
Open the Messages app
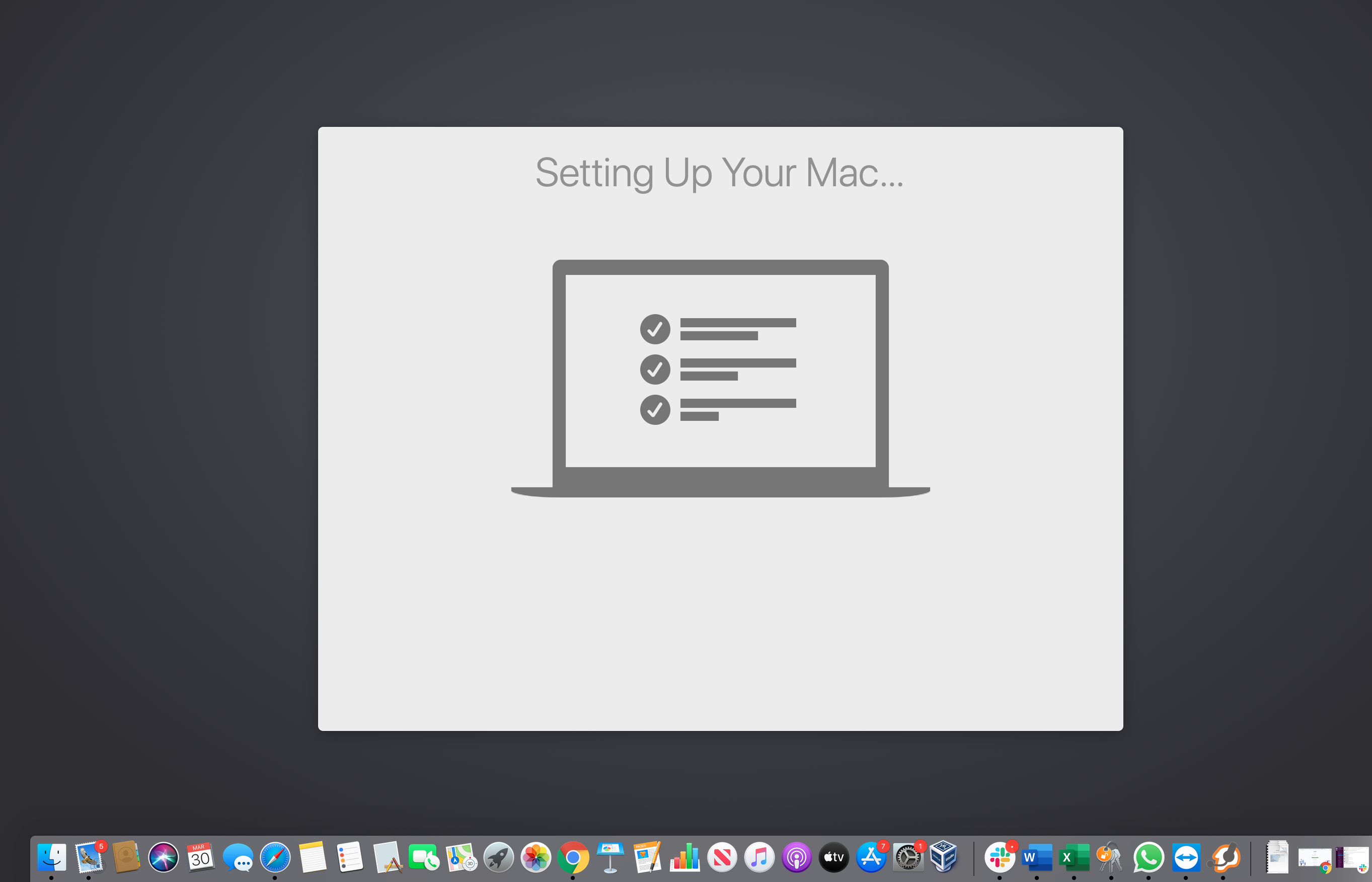[x=238, y=857]
